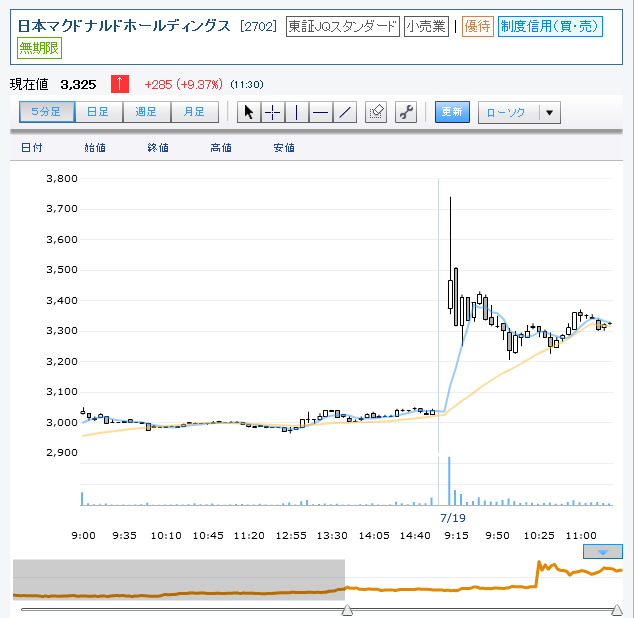
Task: Click the 11:00 time axis label
Action: pyautogui.click(x=581, y=535)
